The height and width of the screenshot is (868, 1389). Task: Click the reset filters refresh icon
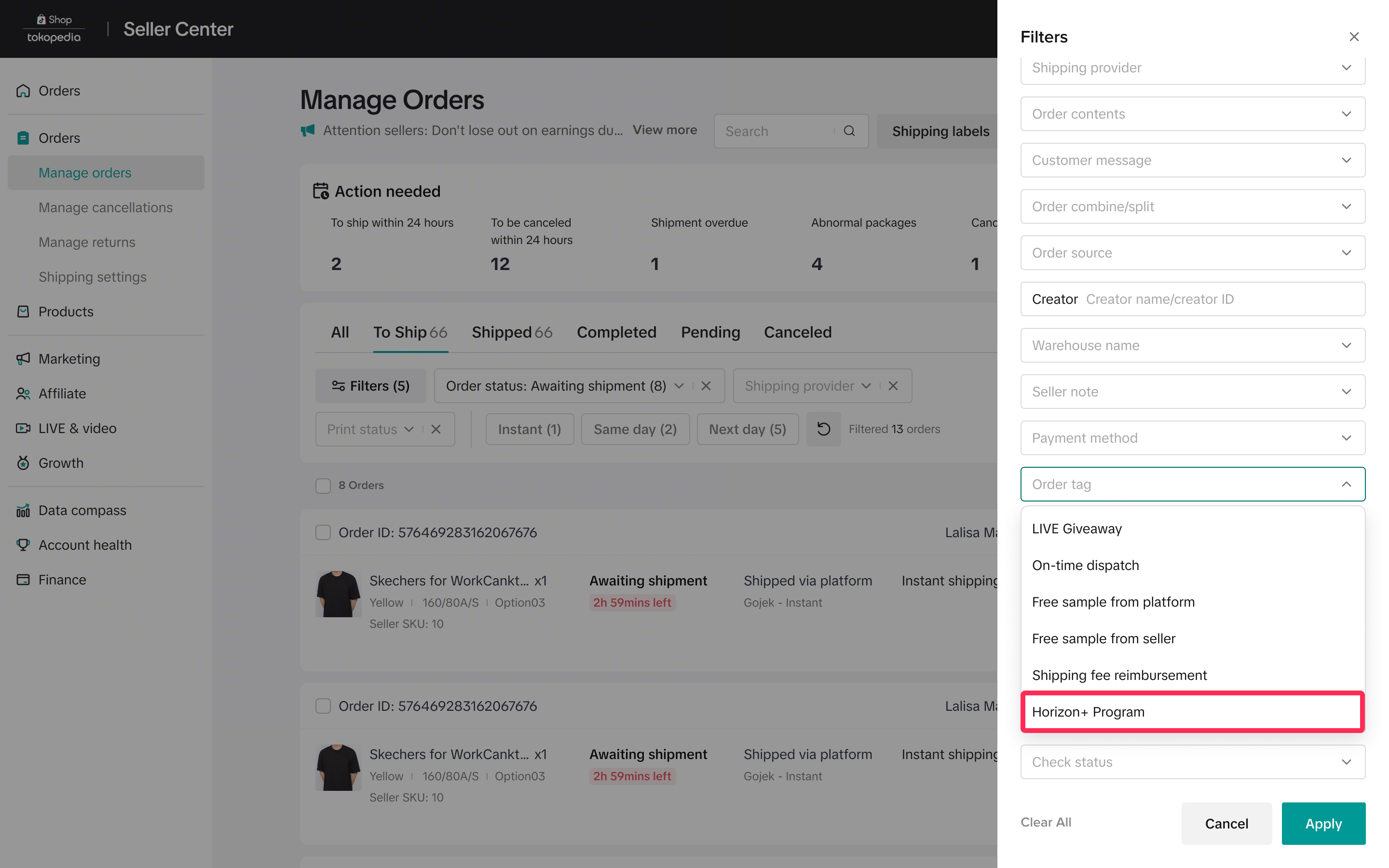coord(823,429)
